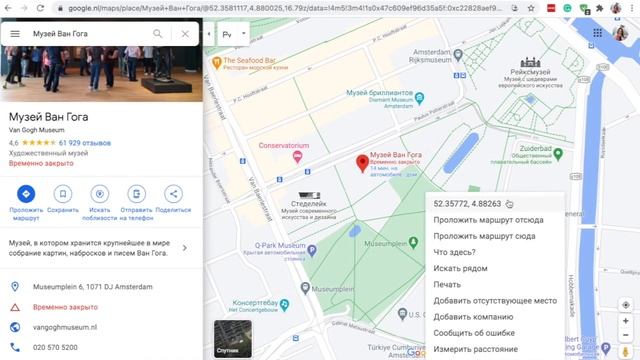
Task: Go back with browser back arrow
Action: tap(8, 8)
